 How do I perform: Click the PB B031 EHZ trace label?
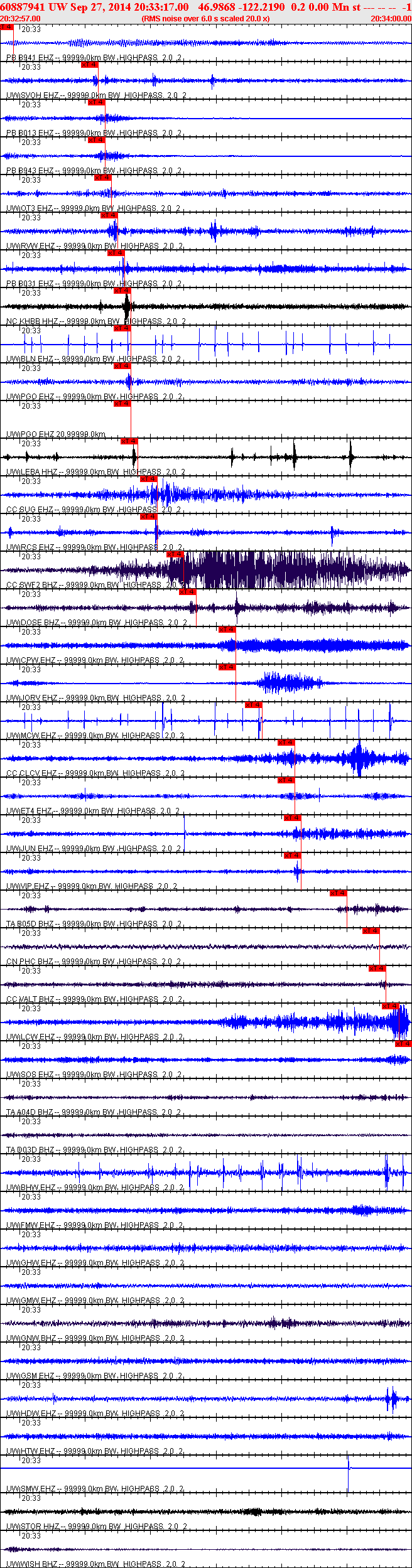(x=94, y=284)
